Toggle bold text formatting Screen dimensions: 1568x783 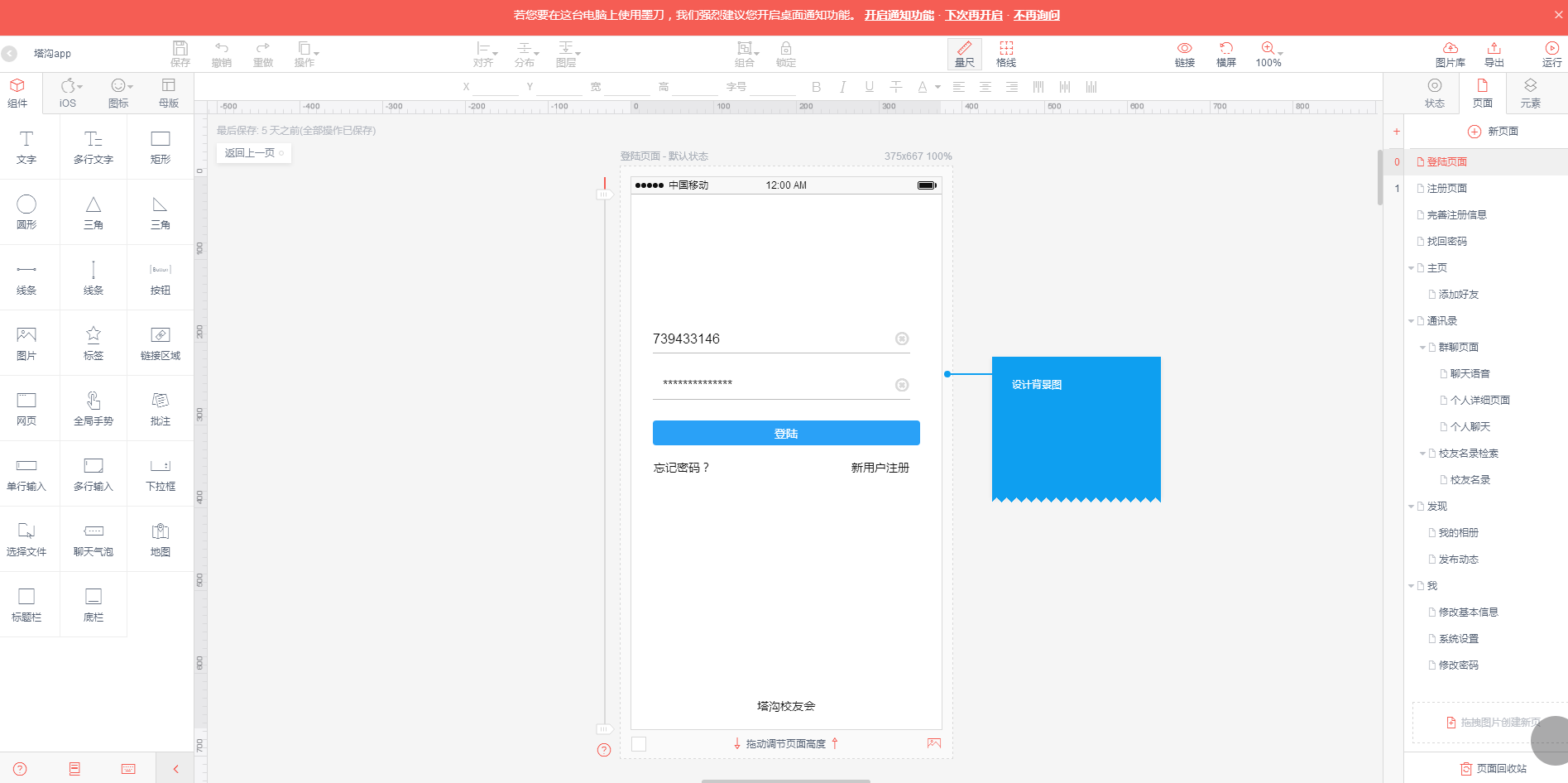816,87
